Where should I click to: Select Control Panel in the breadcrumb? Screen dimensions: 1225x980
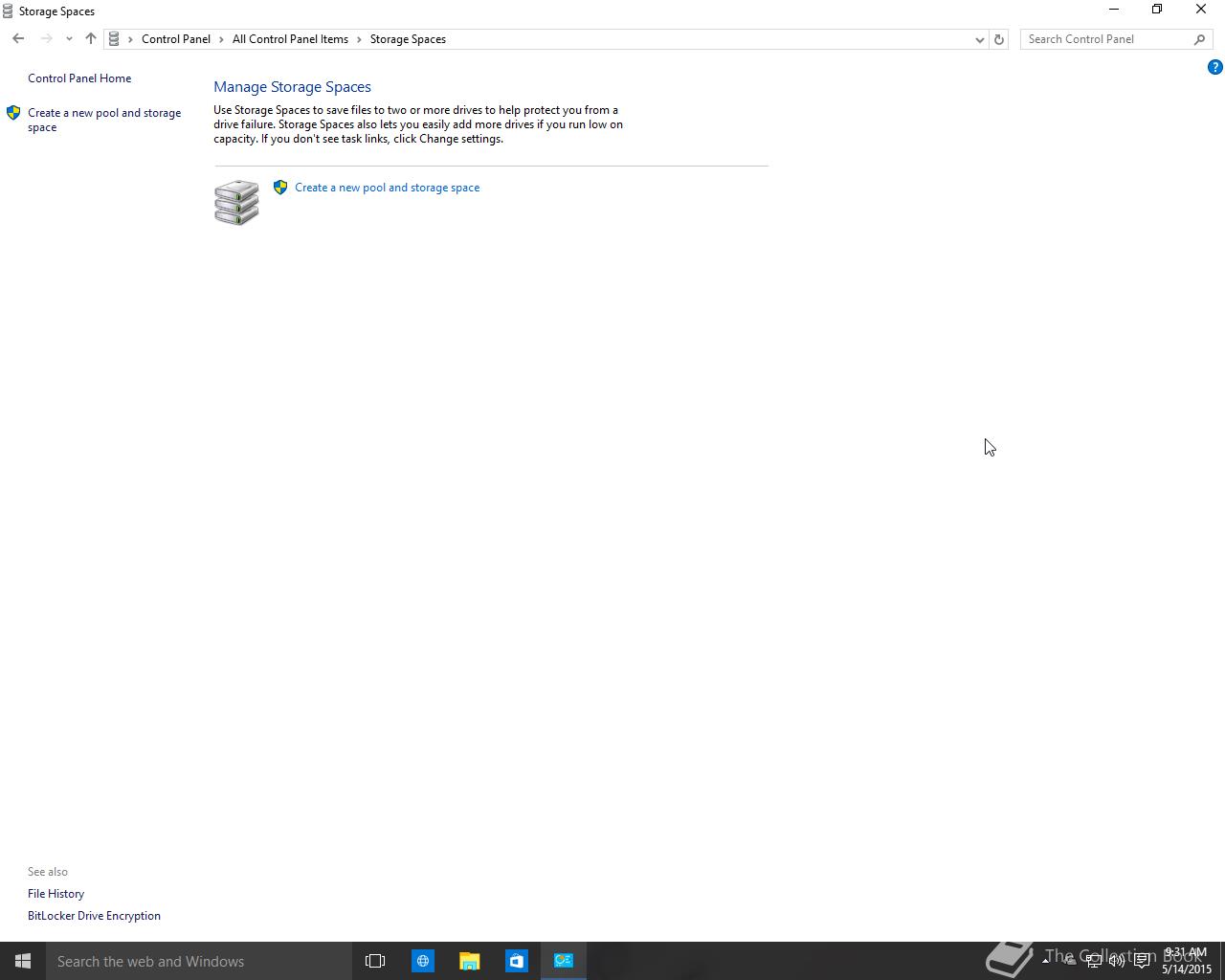tap(176, 39)
